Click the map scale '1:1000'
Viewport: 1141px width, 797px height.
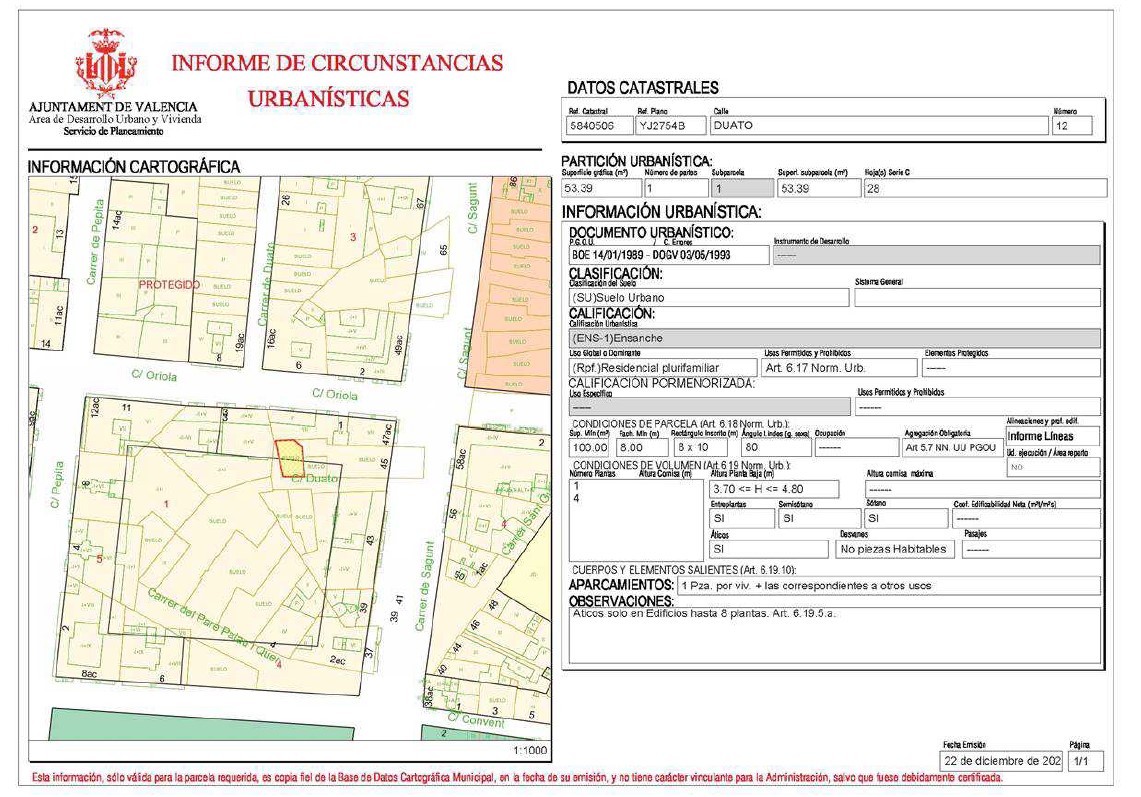(x=530, y=750)
